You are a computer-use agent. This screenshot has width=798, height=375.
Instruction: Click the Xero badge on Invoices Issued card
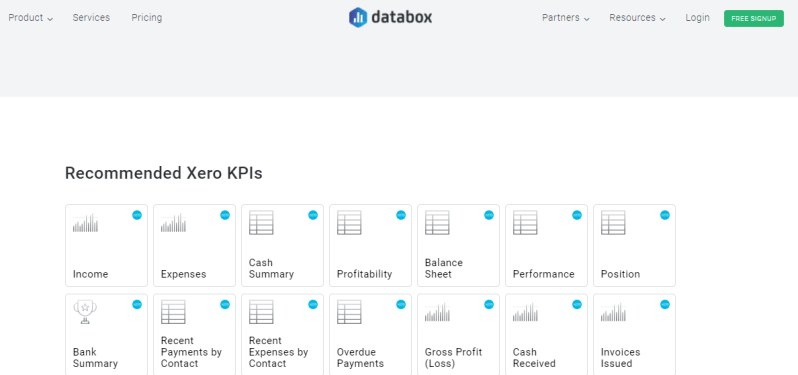665,304
